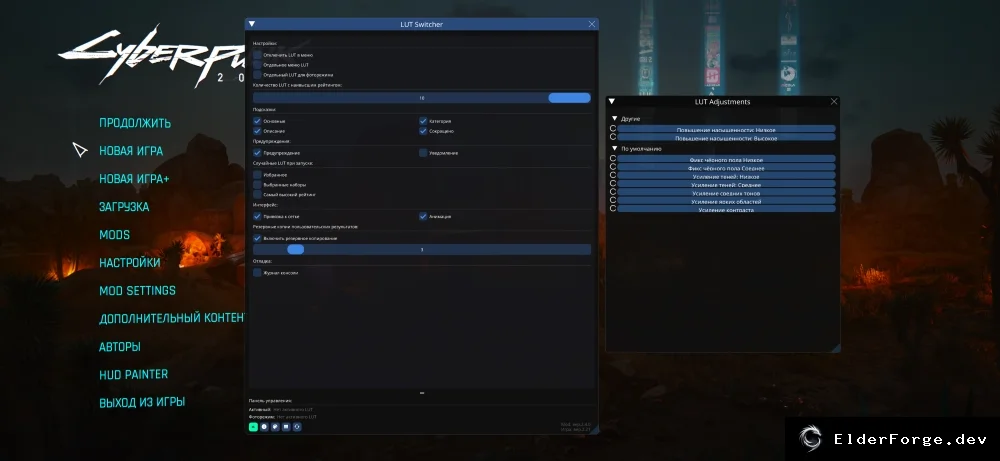Screen dimensions: 1000x461
Task: Enable the 'Журнал консоли' checkbox
Action: click(257, 272)
